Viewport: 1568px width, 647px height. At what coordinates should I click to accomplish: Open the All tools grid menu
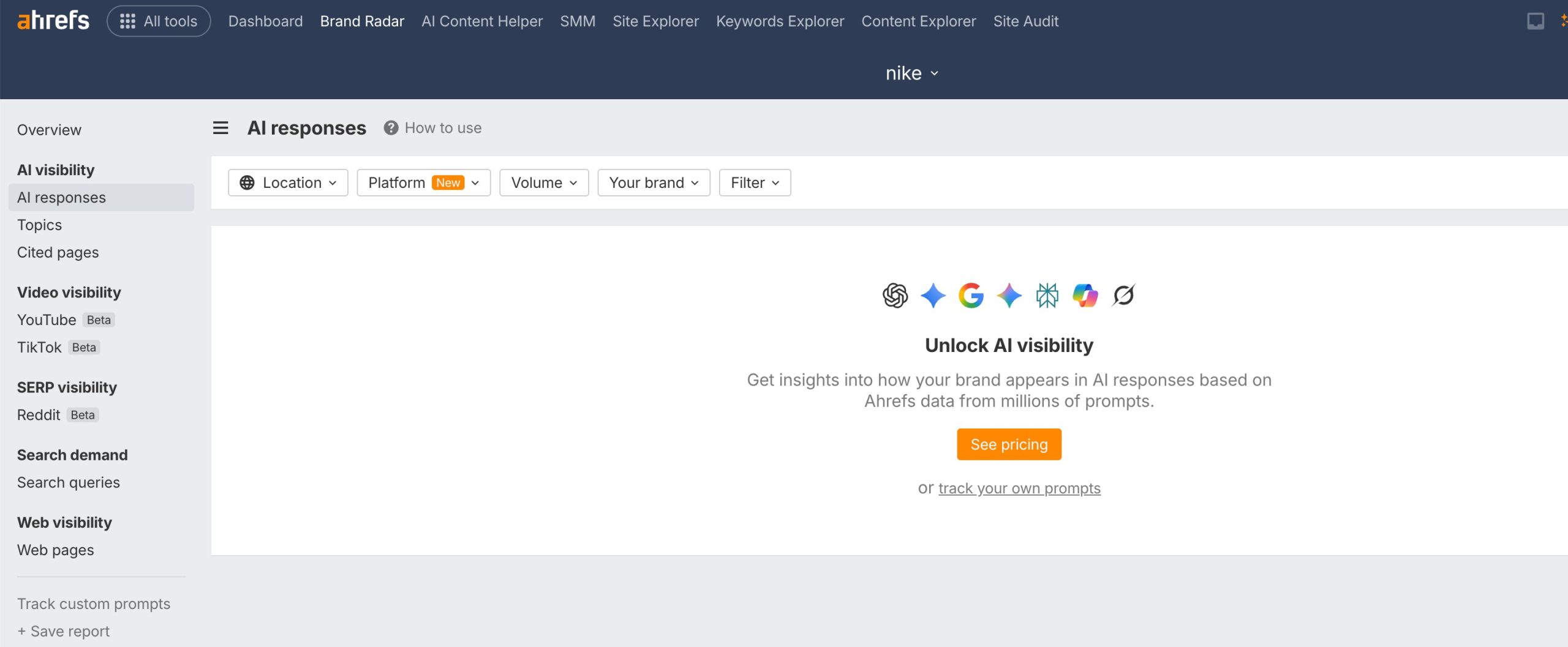tap(159, 21)
